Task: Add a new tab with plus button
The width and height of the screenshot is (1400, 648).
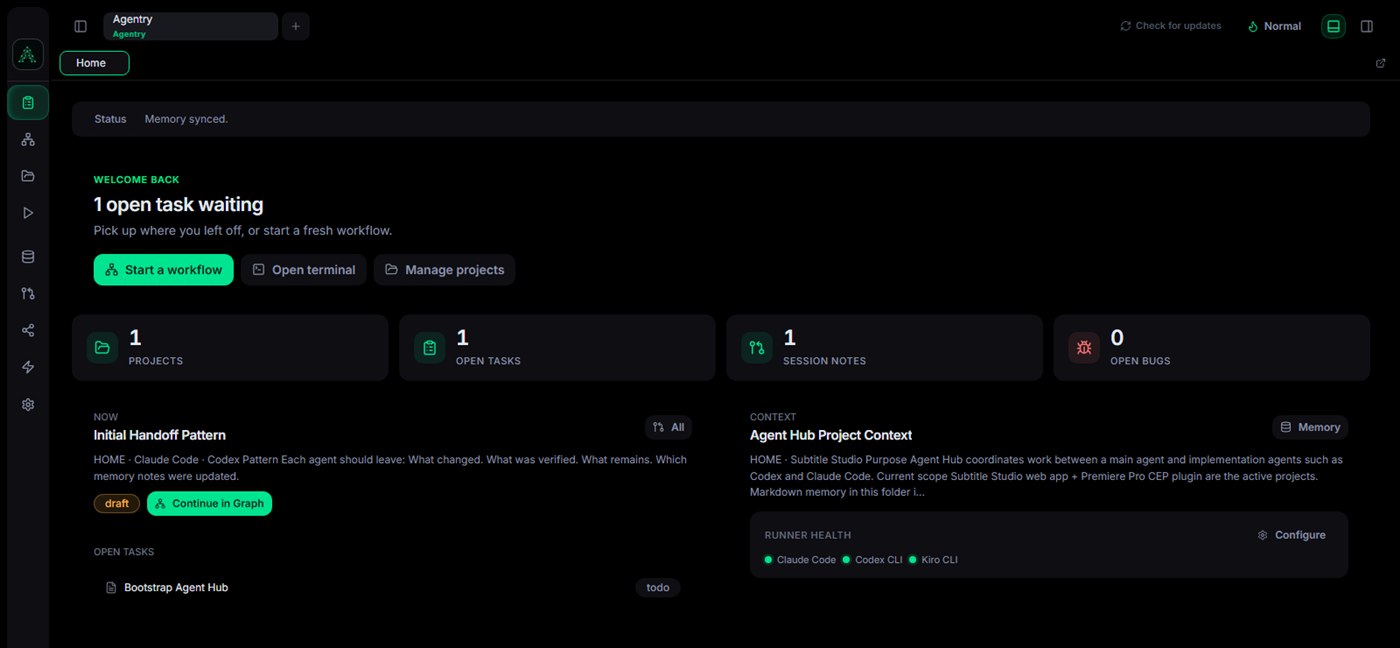Action: pos(296,26)
